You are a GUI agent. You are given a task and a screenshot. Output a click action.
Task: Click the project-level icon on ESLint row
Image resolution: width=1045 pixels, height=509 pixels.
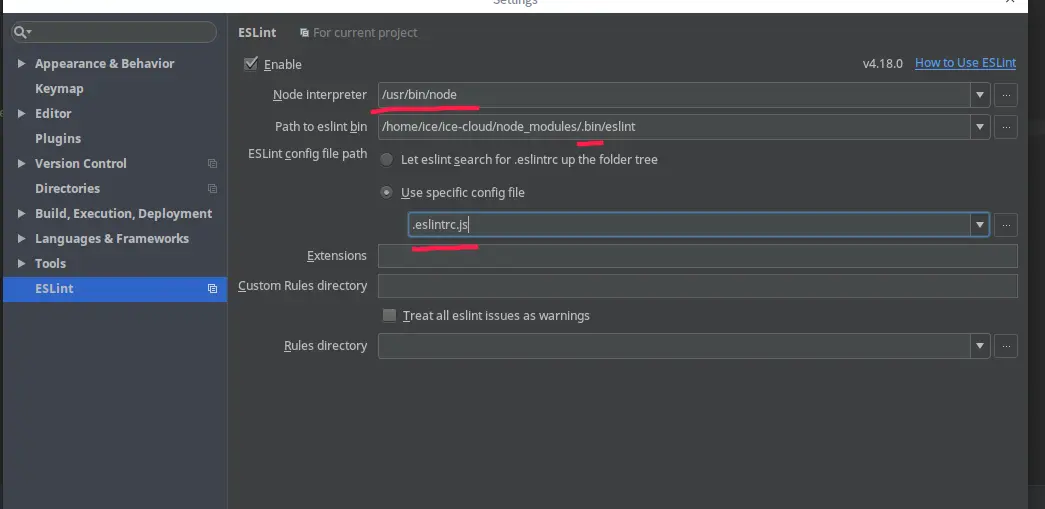(x=212, y=288)
